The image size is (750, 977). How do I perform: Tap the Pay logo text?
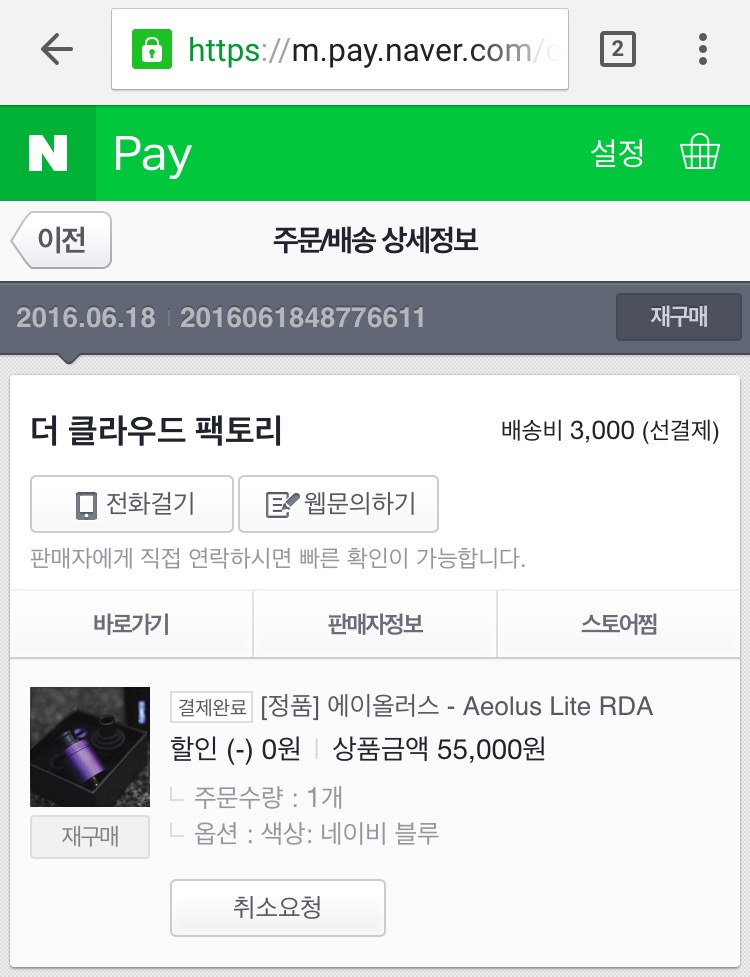click(x=152, y=155)
